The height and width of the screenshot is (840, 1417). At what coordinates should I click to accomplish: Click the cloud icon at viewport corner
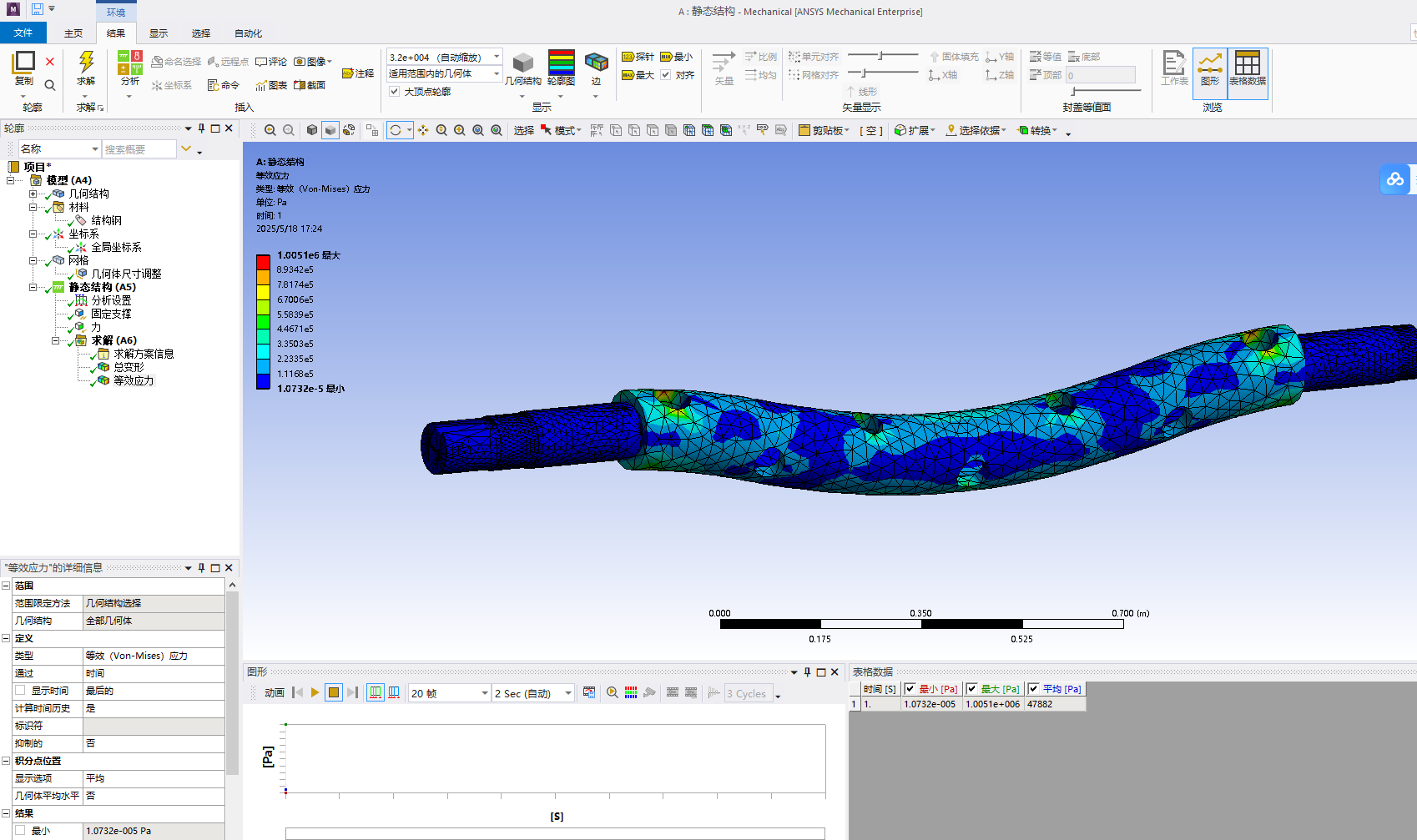pos(1395,179)
